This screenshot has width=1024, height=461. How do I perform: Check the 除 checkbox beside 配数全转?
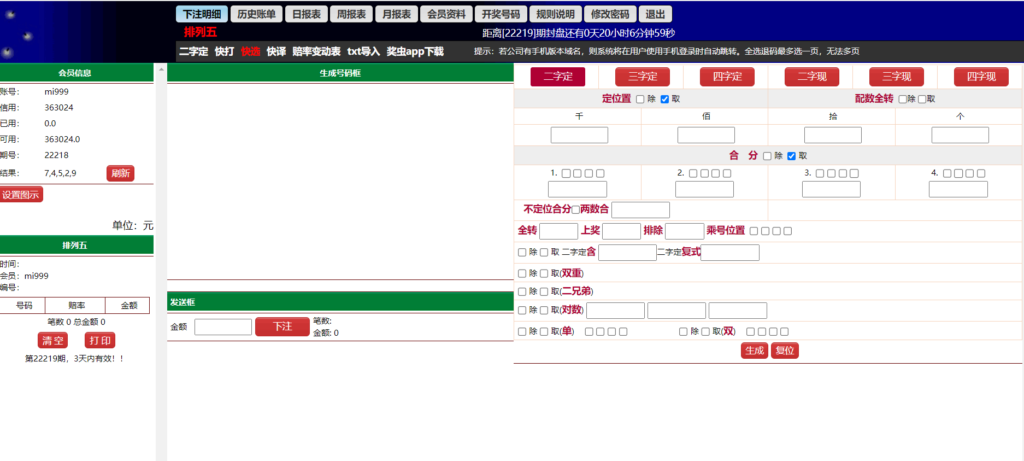pos(903,99)
